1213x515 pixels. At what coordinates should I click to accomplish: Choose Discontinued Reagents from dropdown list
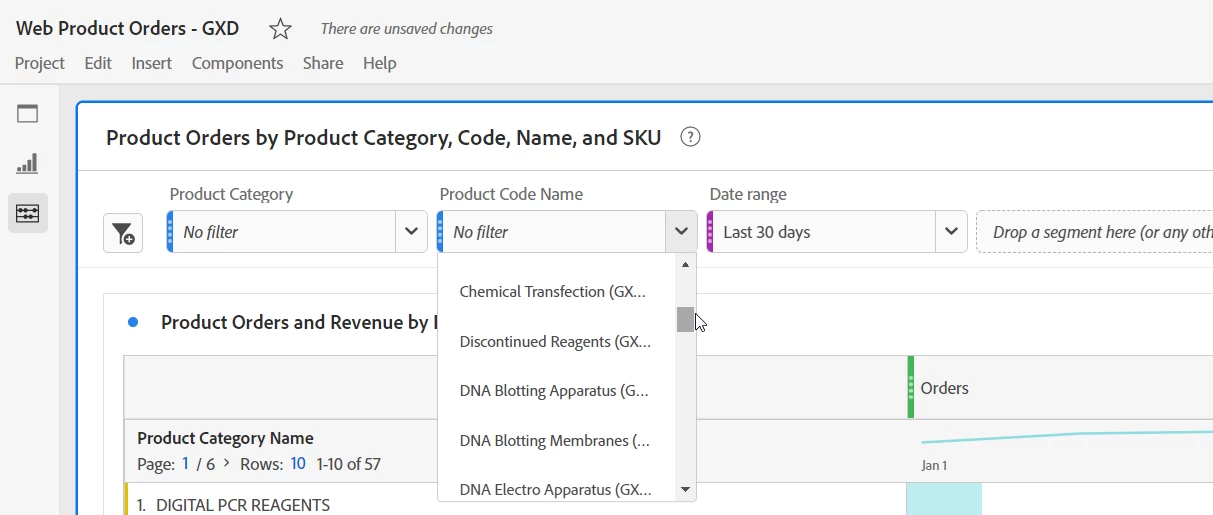click(555, 342)
